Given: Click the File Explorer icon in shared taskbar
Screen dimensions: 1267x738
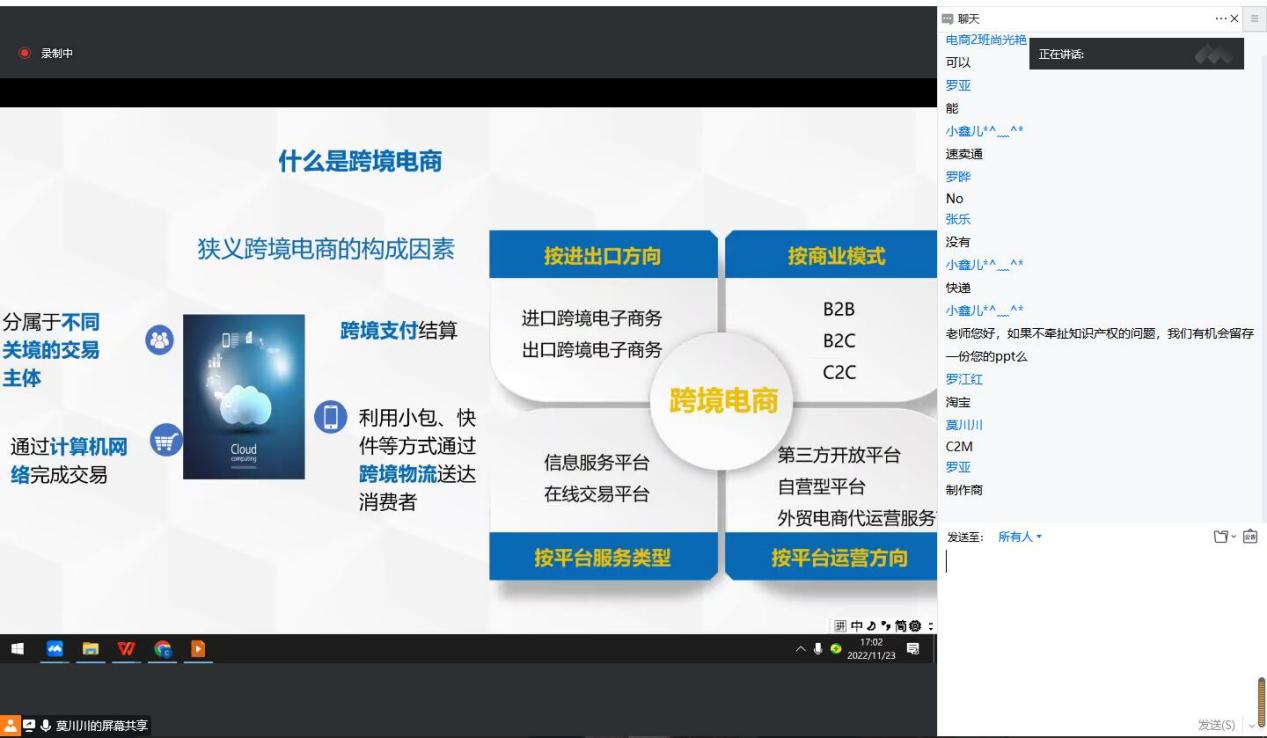Looking at the screenshot, I should tap(91, 649).
